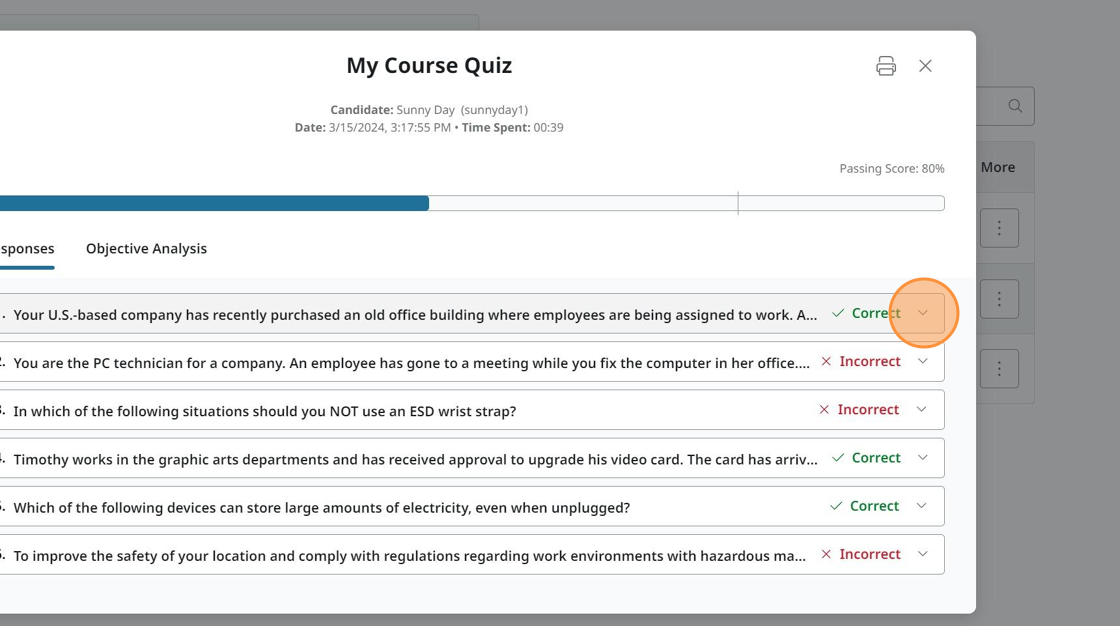Open the third row's three-dot menu
1120x626 pixels.
[x=999, y=369]
